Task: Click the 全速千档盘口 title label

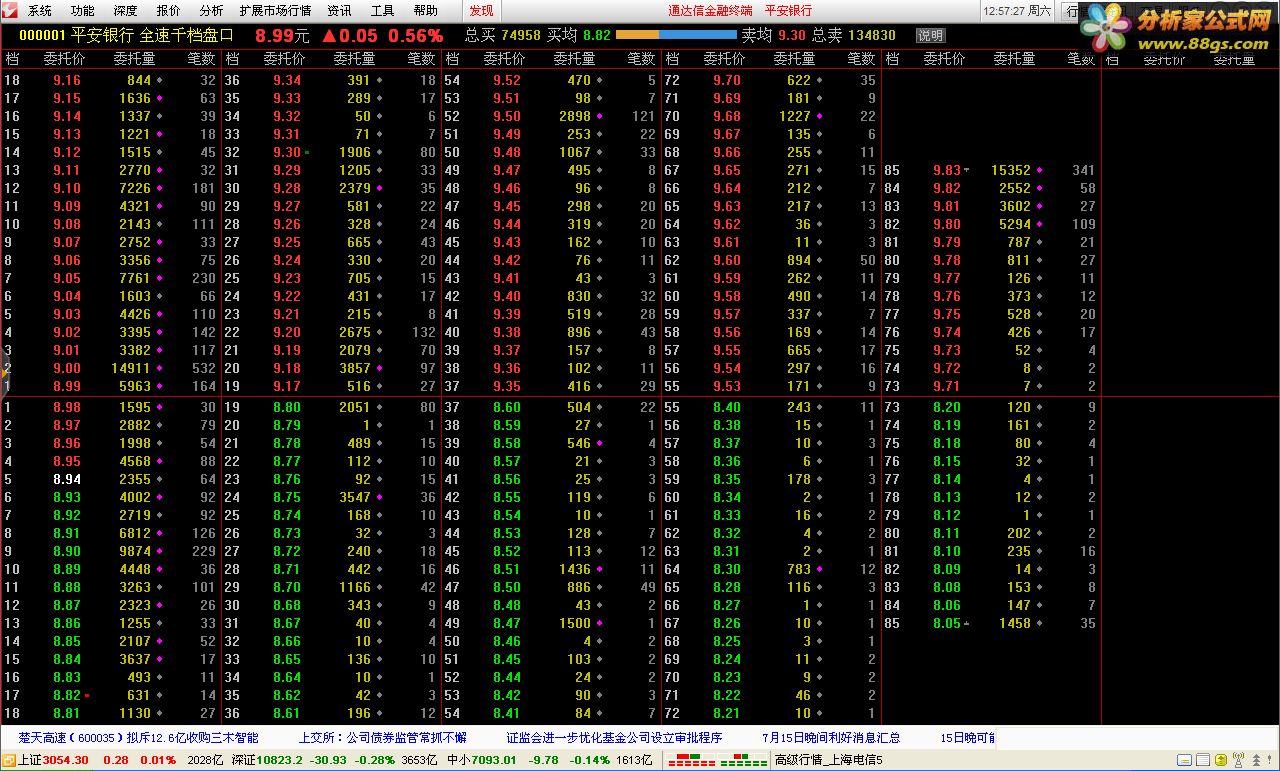Action: 187,35
